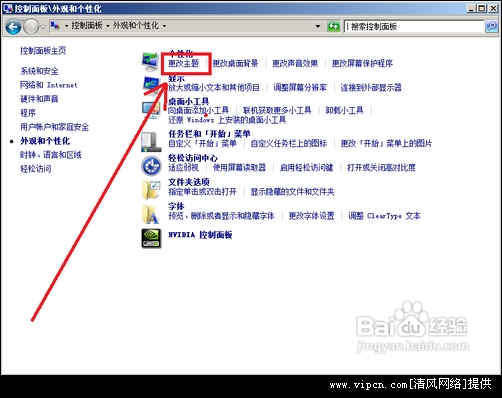Click the Personalization category icon
502x398 pixels.
(150, 62)
